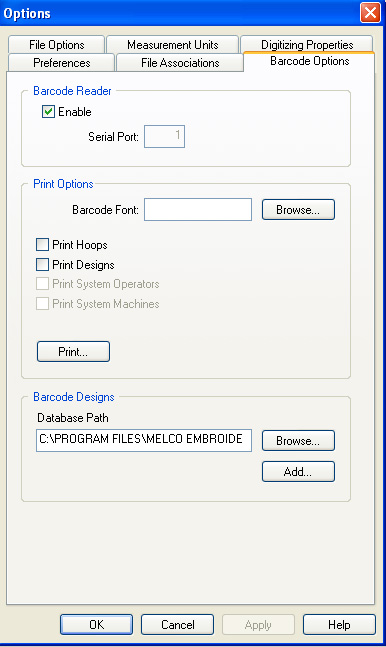Enable the Print Hoops checkbox

(43, 245)
